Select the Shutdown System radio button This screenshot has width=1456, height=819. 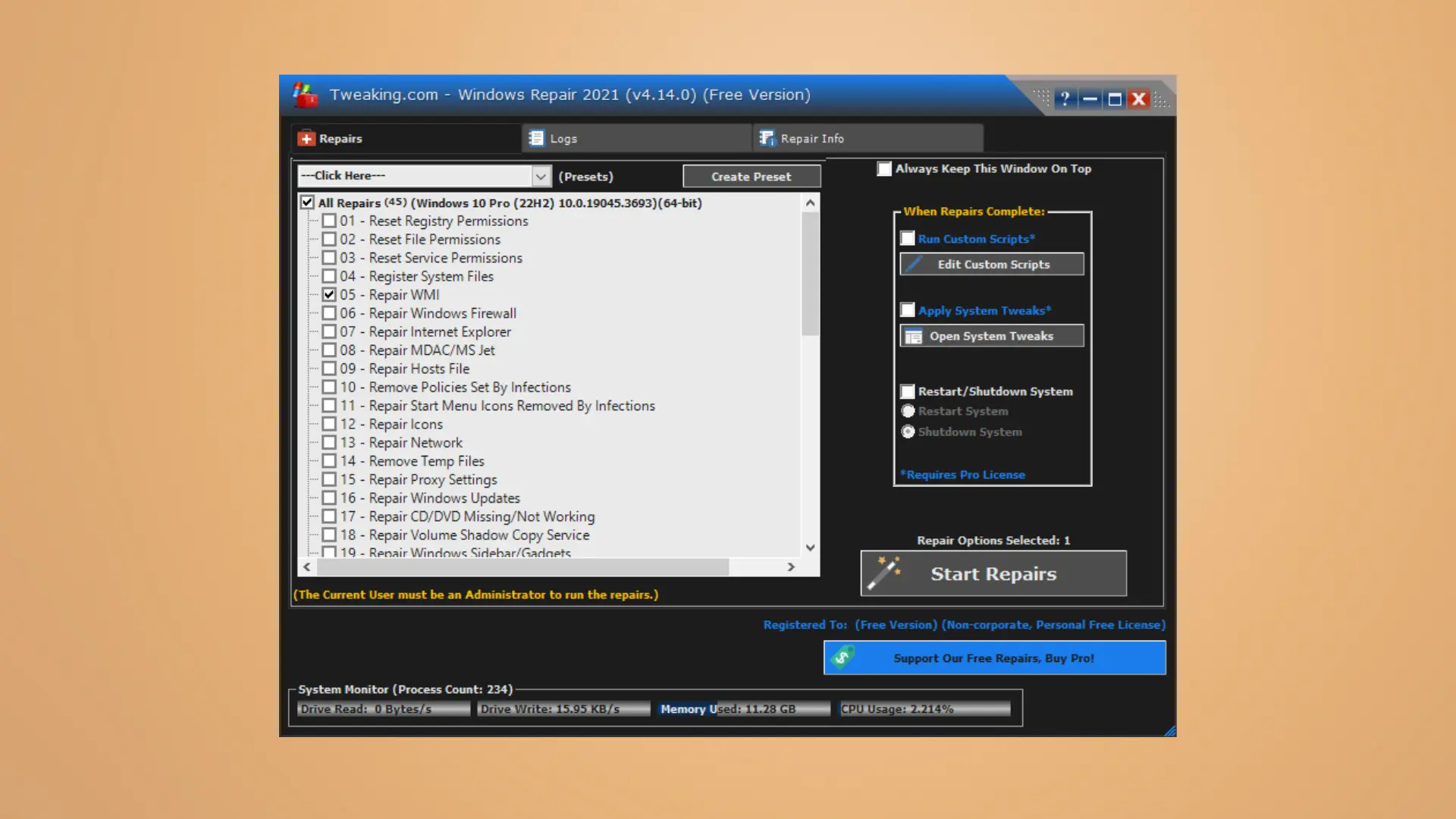pyautogui.click(x=908, y=431)
